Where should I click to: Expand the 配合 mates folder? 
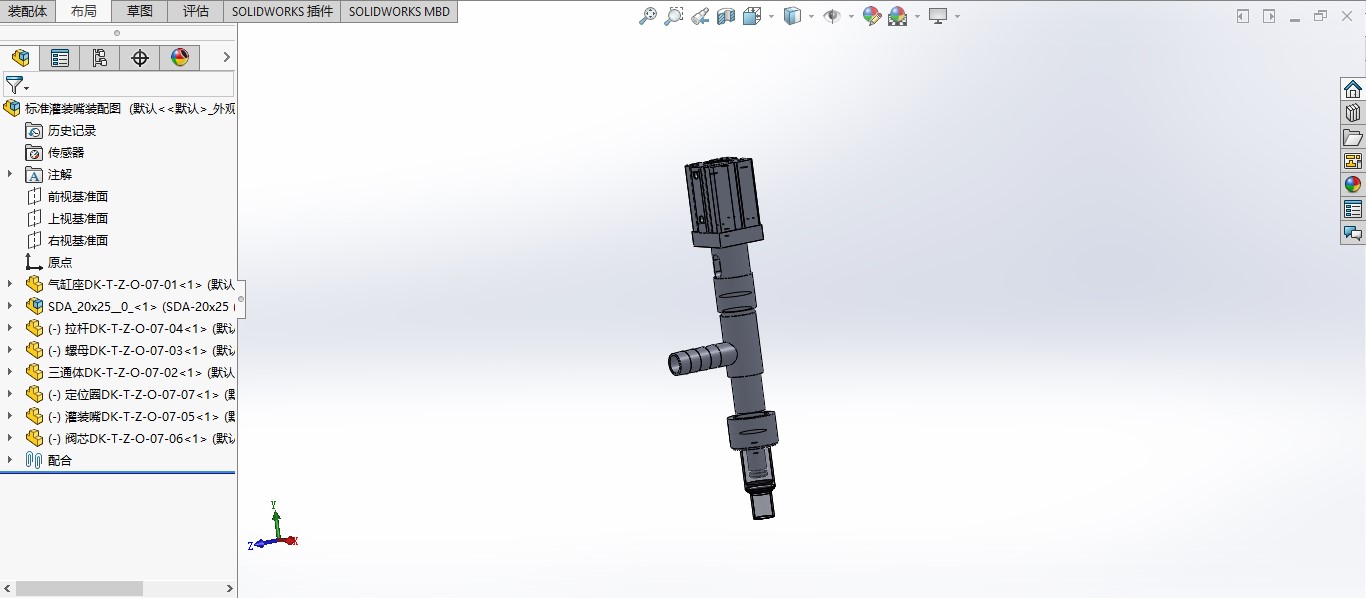pos(10,460)
